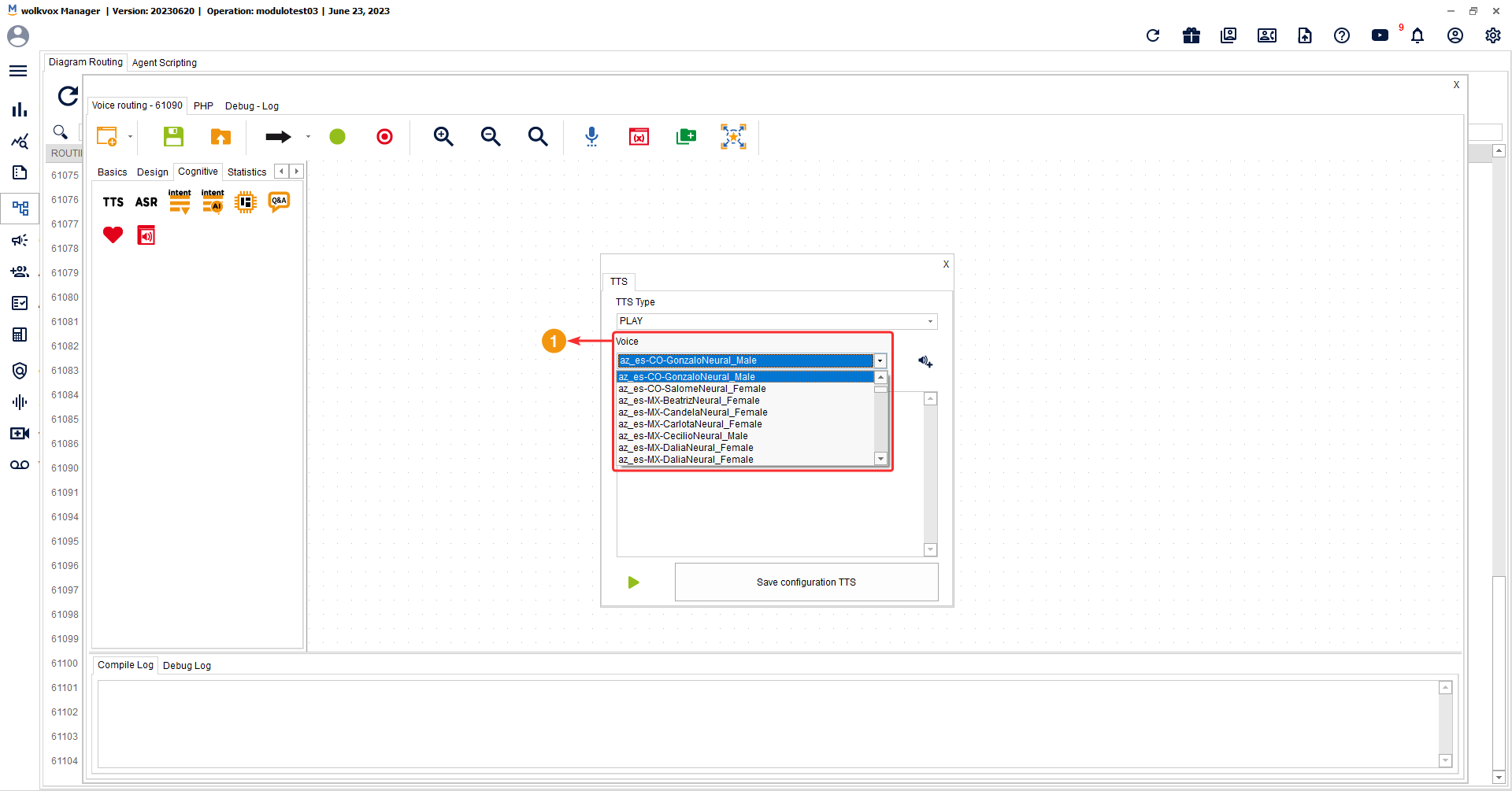Open the settings gear in header
This screenshot has width=1512, height=791.
[1493, 35]
